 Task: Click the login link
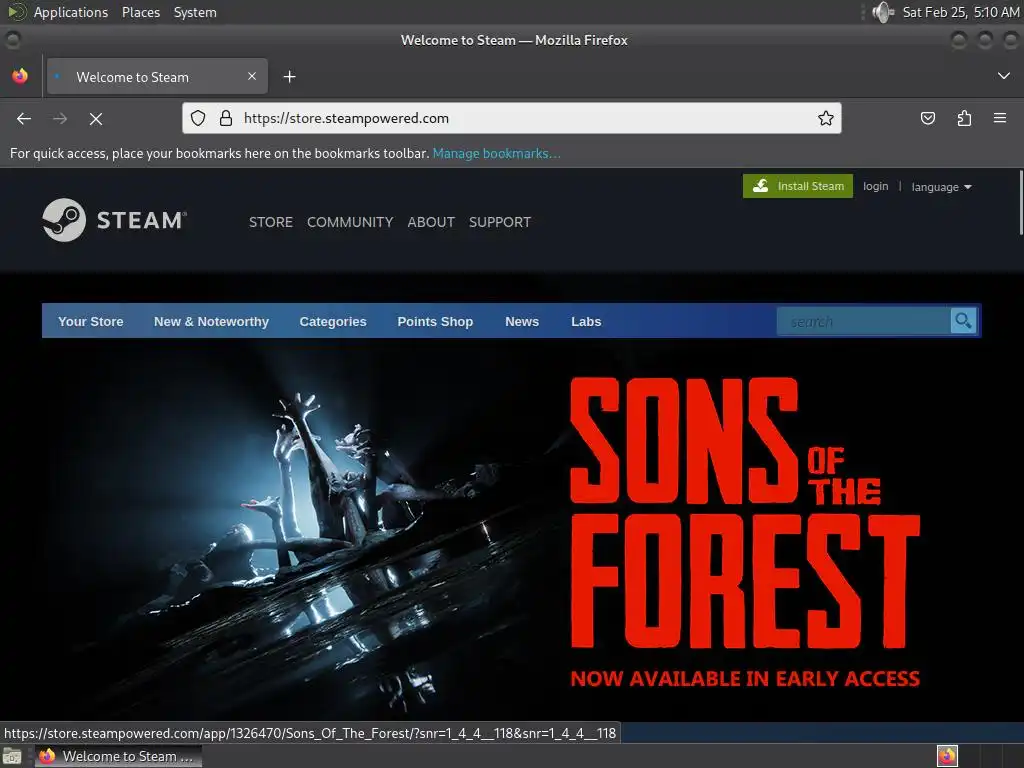pyautogui.click(x=875, y=186)
